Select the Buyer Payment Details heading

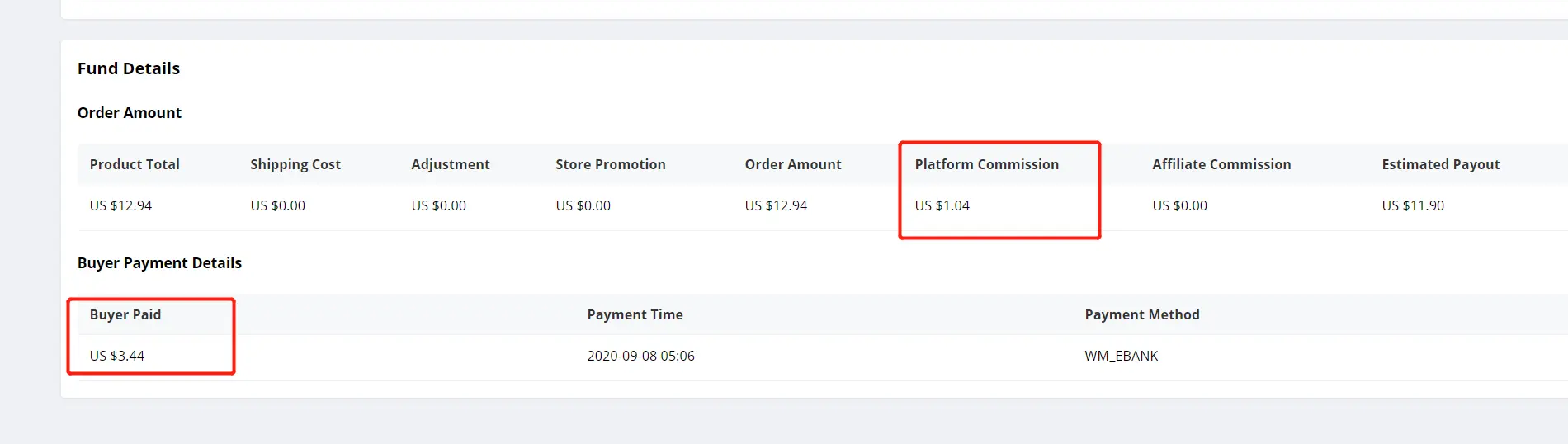159,263
